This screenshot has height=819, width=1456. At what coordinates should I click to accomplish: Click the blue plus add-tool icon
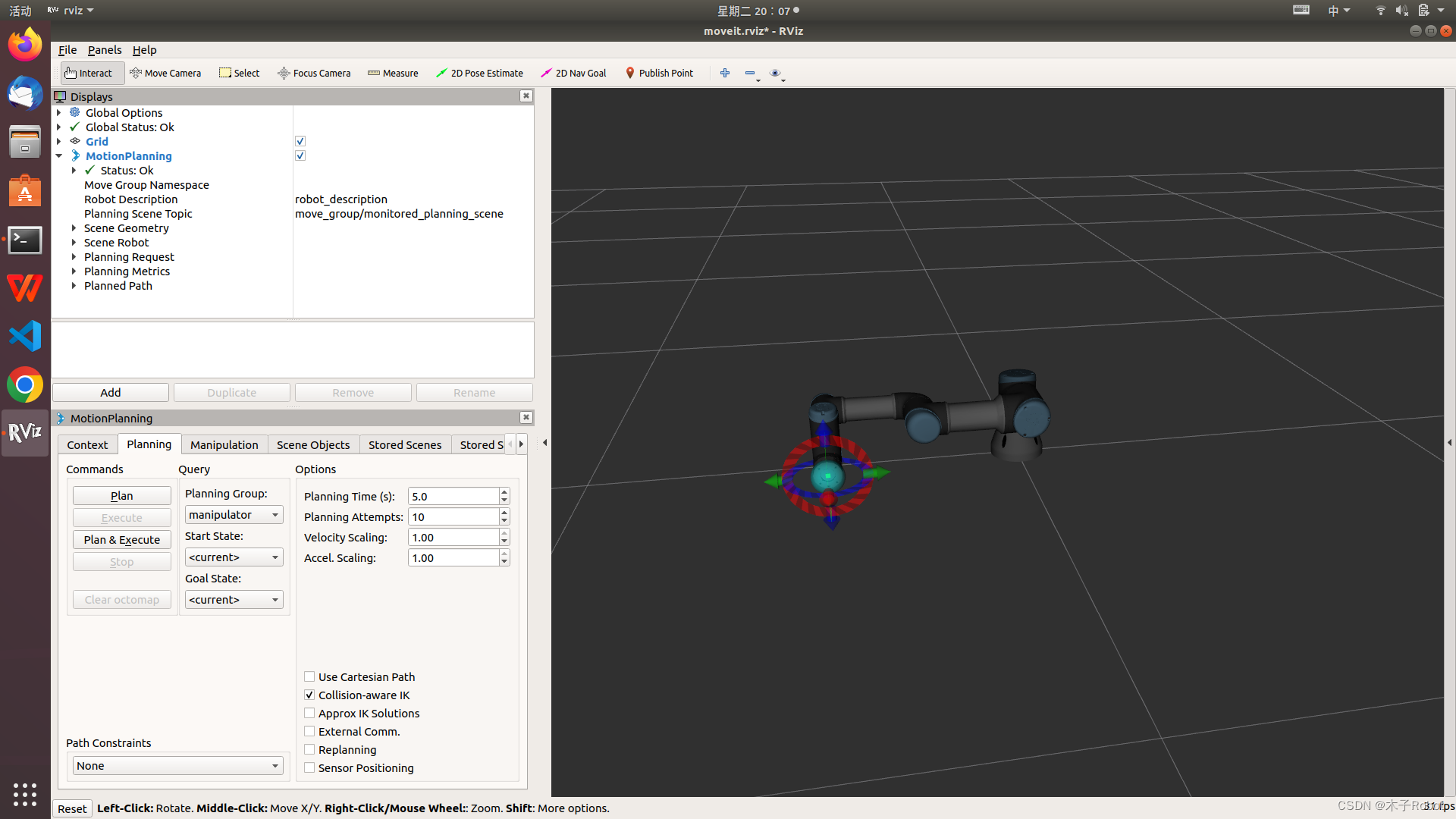725,73
